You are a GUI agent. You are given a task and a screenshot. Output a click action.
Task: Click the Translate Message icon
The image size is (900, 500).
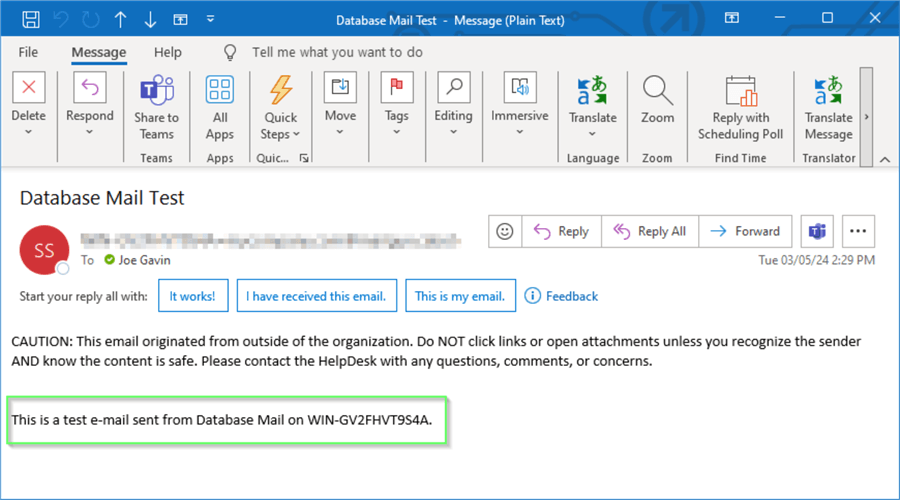pyautogui.click(x=828, y=90)
